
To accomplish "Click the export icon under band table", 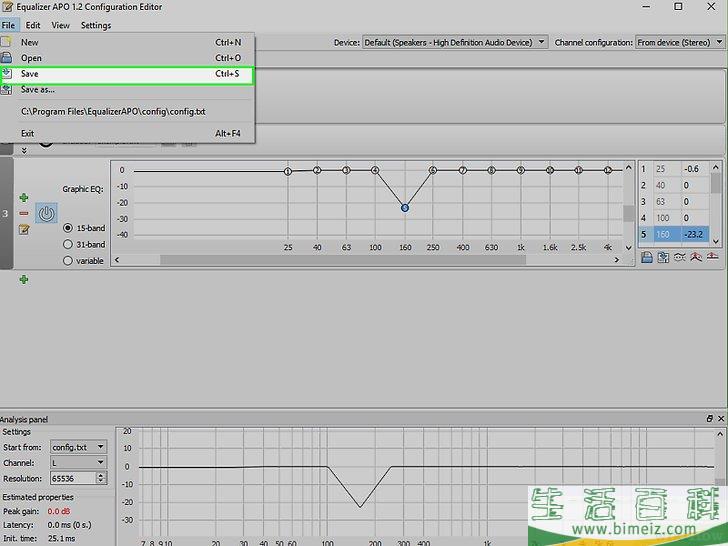I will coord(662,257).
